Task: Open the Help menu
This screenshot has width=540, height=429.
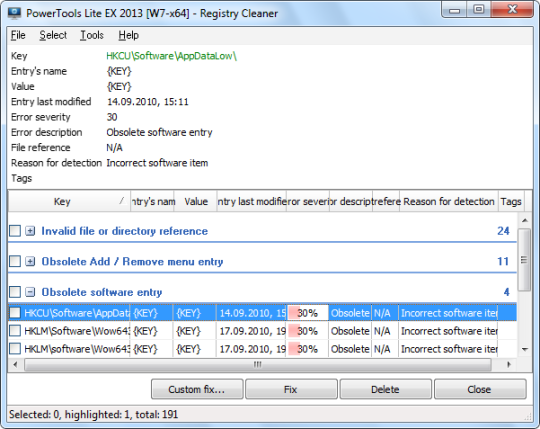Action: [x=128, y=35]
